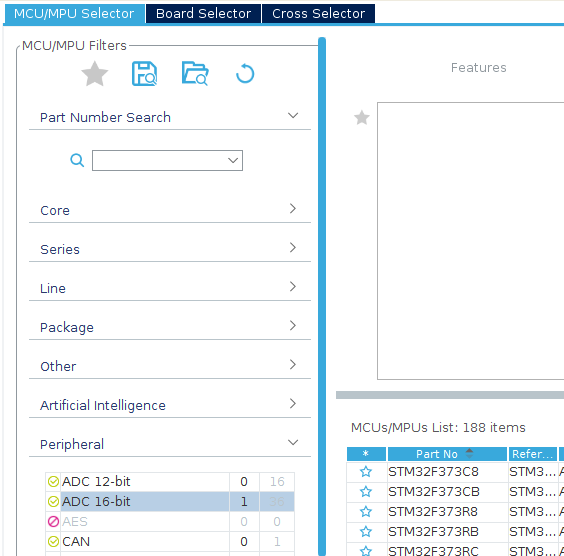Favorite the STM32F373RC row star

point(366,551)
